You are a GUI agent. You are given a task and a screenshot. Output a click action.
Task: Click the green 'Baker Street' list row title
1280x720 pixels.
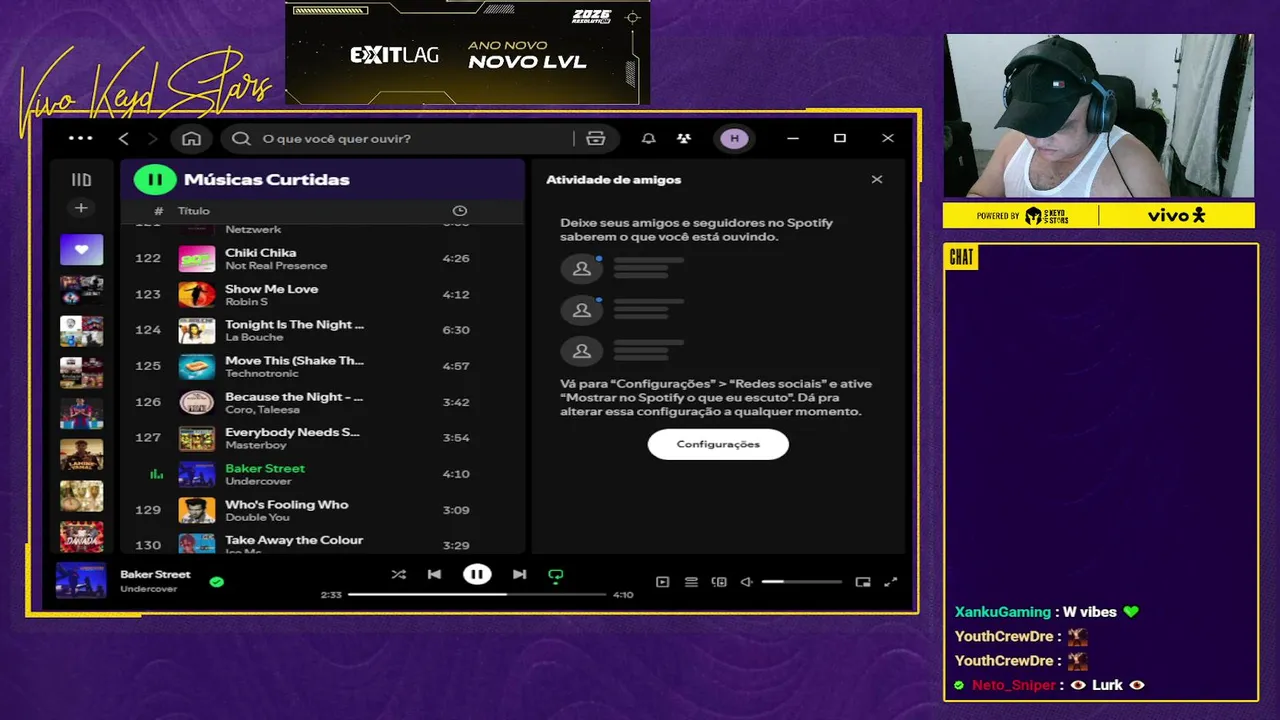(x=265, y=468)
